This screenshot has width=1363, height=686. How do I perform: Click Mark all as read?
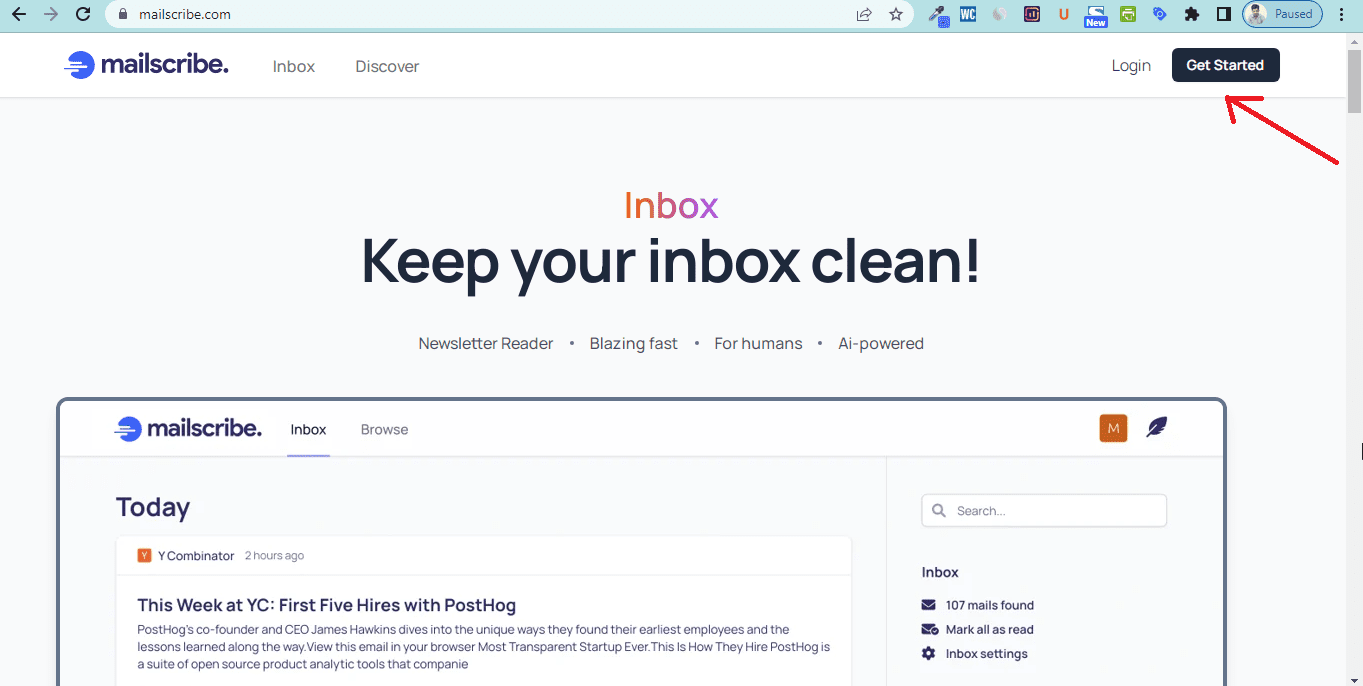989,629
